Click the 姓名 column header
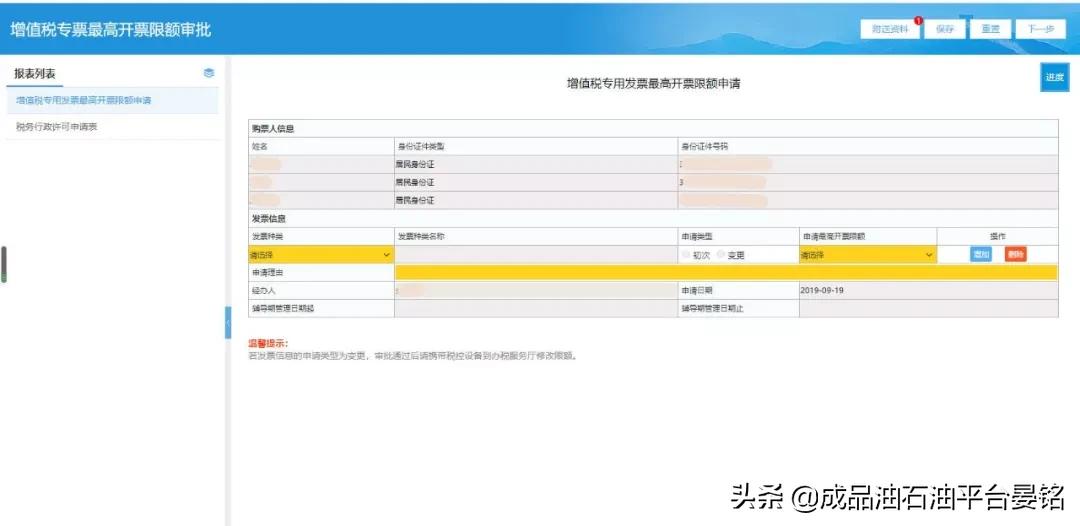The image size is (1080, 526). [x=259, y=147]
